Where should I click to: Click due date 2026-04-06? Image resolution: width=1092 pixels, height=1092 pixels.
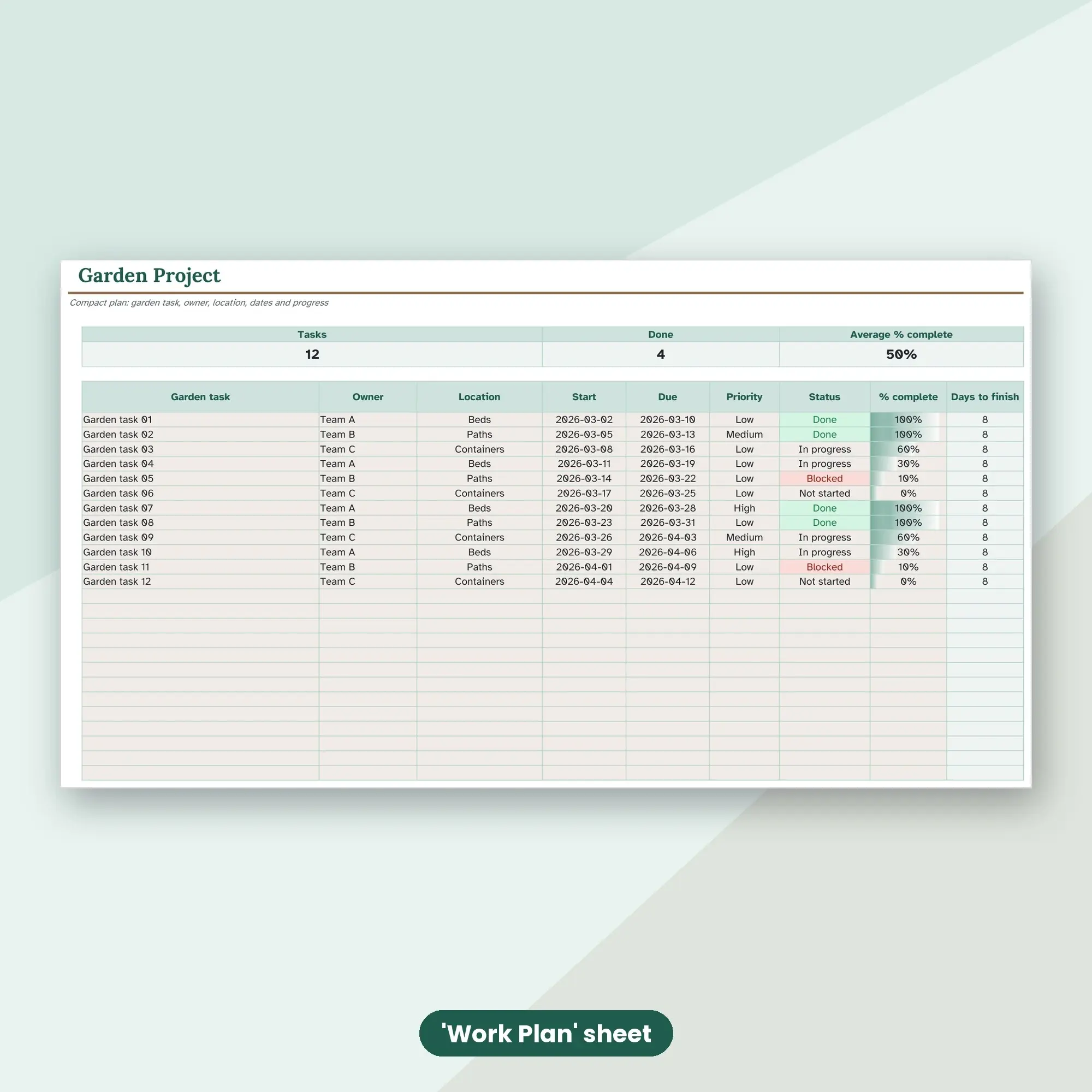[668, 552]
